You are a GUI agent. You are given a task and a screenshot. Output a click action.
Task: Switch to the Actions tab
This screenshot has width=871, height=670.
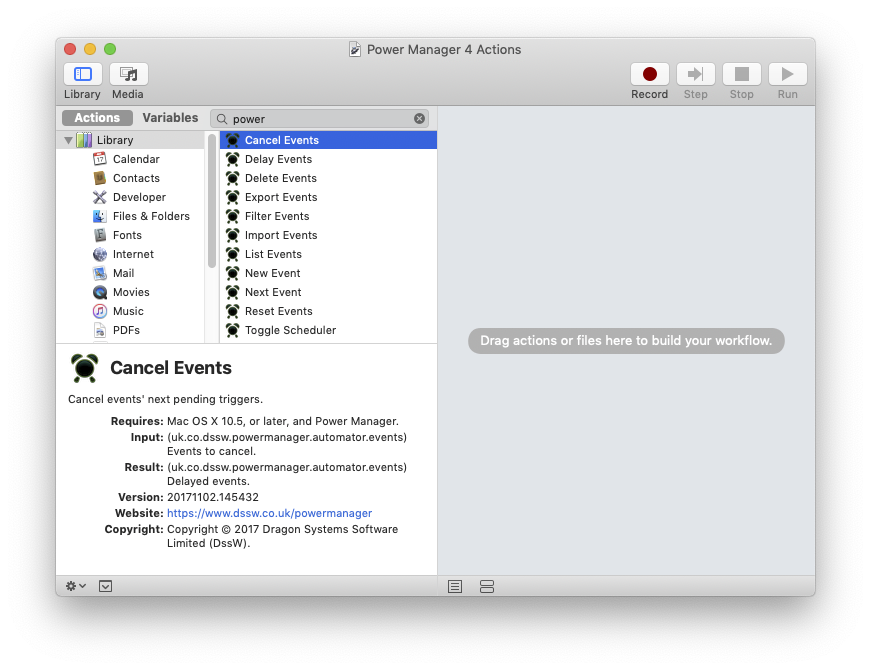pos(97,118)
